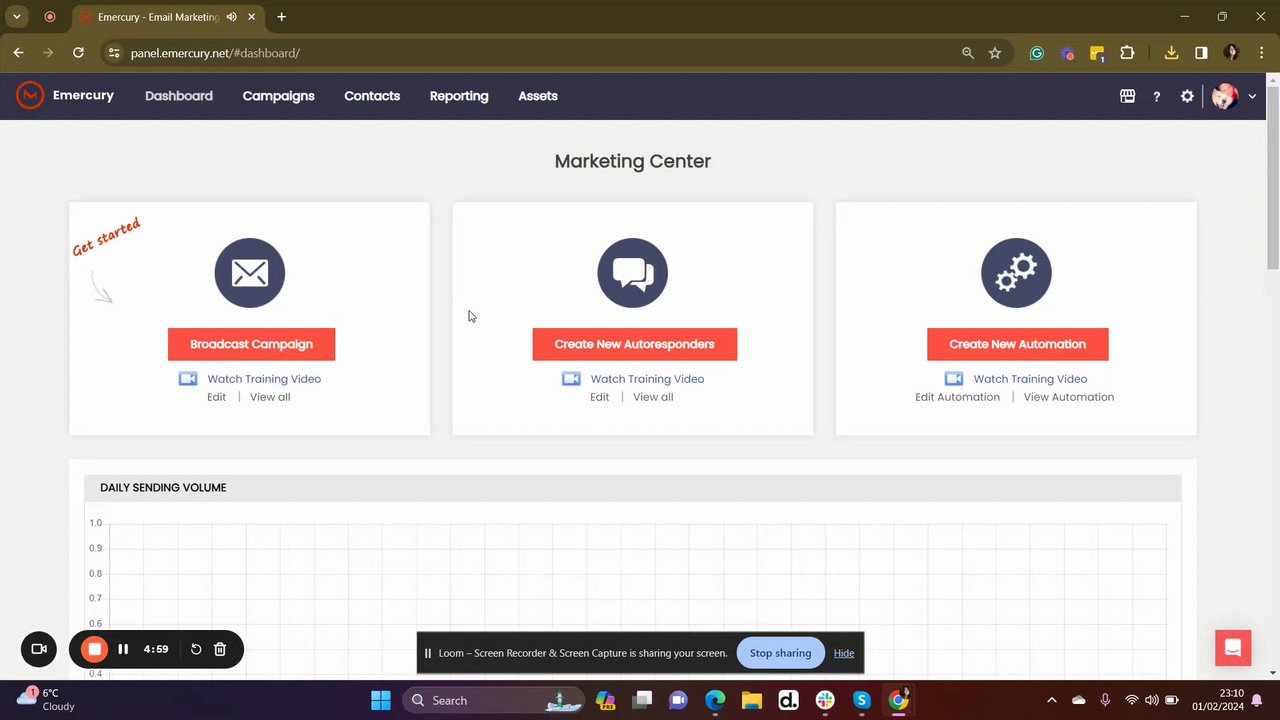Image resolution: width=1280 pixels, height=720 pixels.
Task: Click video camera icon under Autoresponders
Action: (x=571, y=379)
